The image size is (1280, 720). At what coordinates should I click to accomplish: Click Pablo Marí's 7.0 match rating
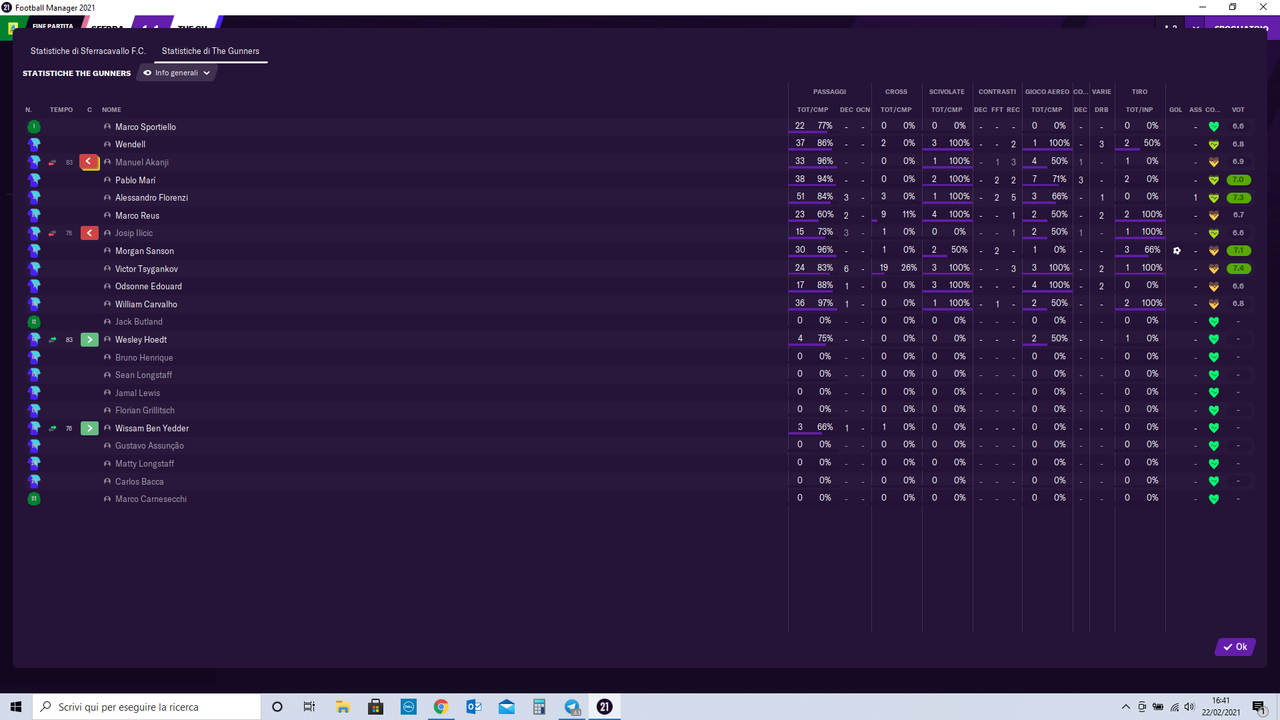click(1238, 180)
